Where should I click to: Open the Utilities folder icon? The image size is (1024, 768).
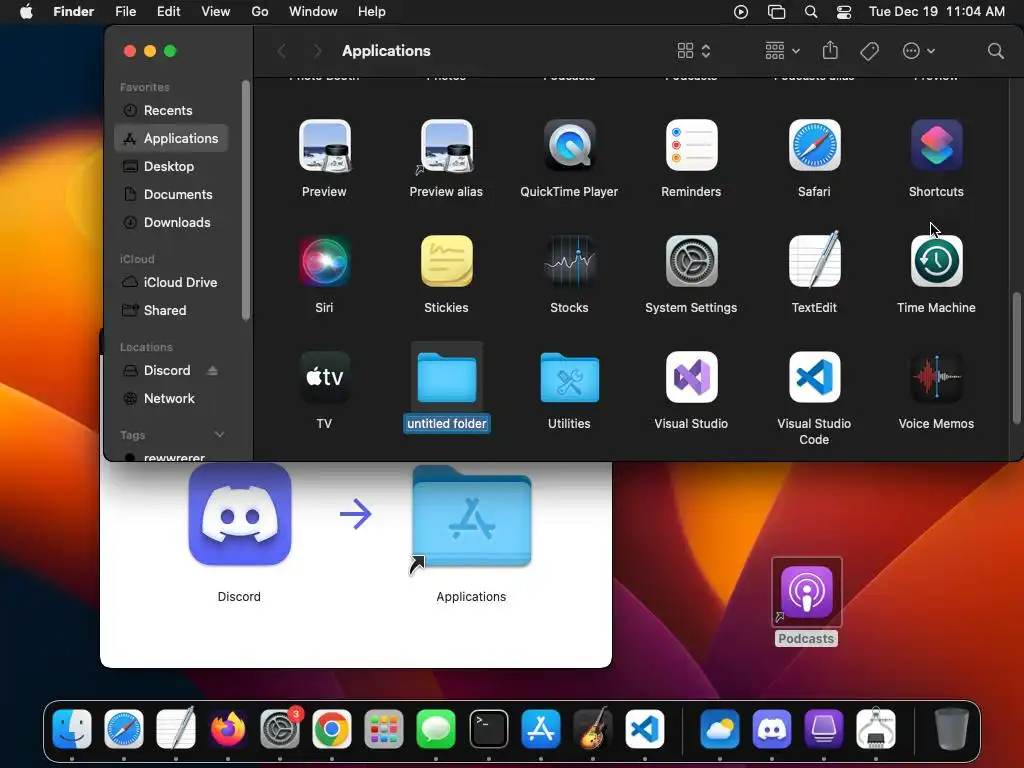(569, 377)
